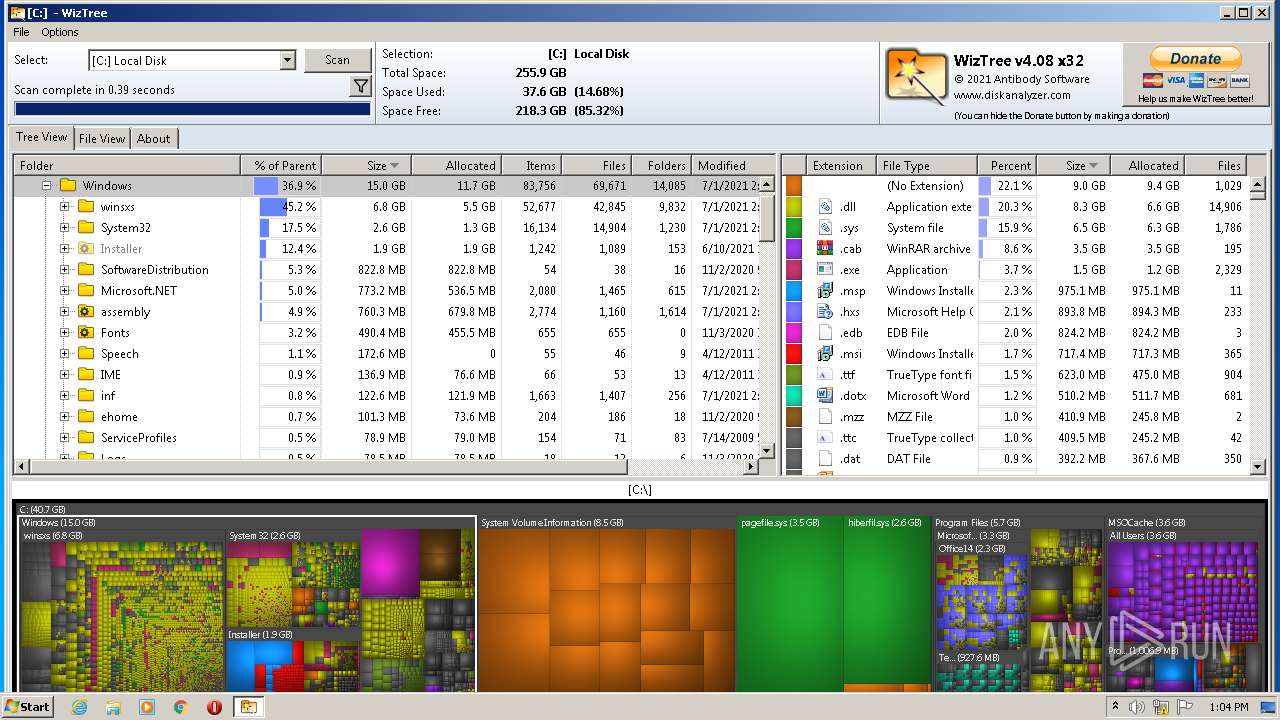Image resolution: width=1280 pixels, height=720 pixels.
Task: Open the Options menu
Action: 60,32
